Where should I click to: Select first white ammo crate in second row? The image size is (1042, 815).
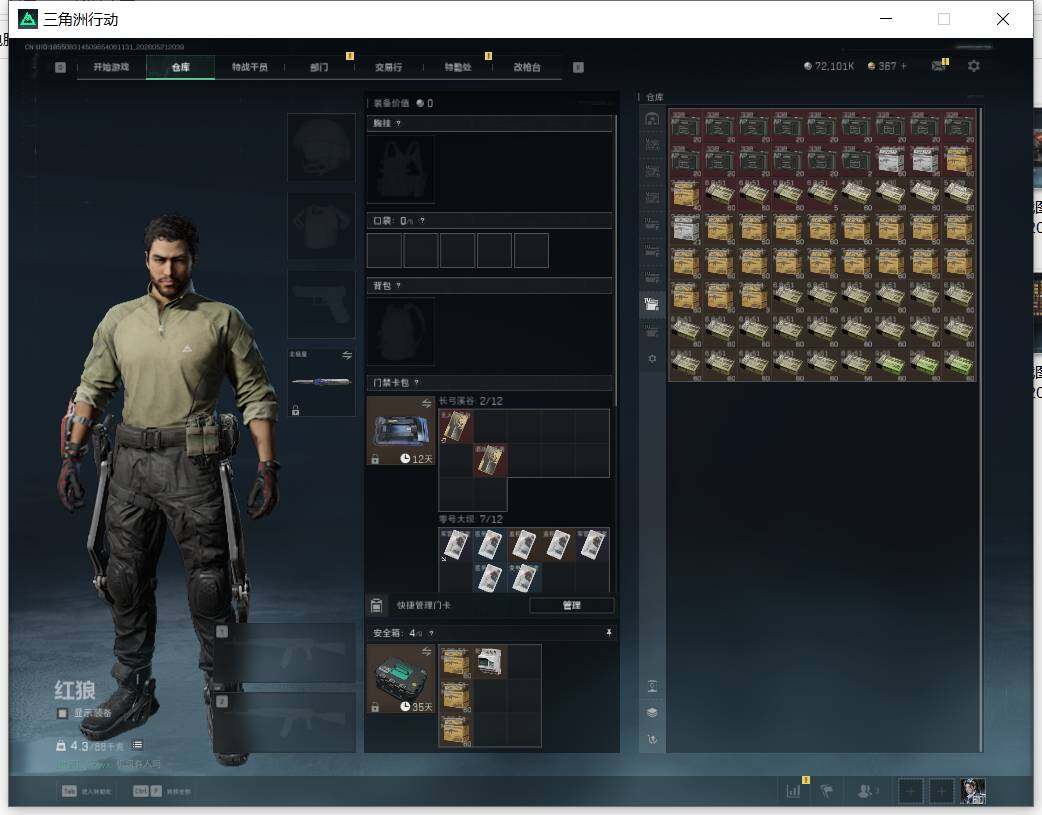pos(890,160)
